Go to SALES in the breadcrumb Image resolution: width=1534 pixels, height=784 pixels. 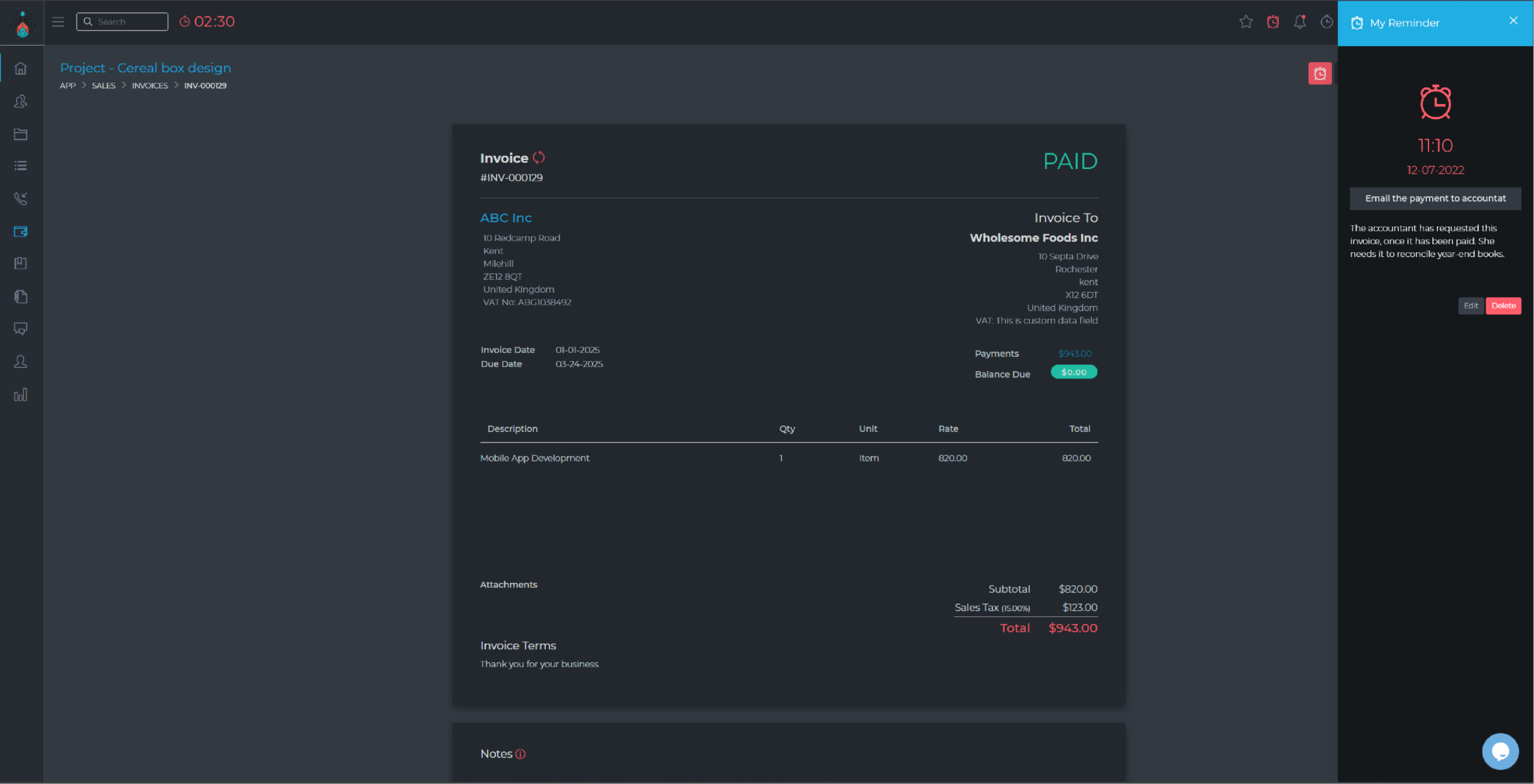coord(104,86)
